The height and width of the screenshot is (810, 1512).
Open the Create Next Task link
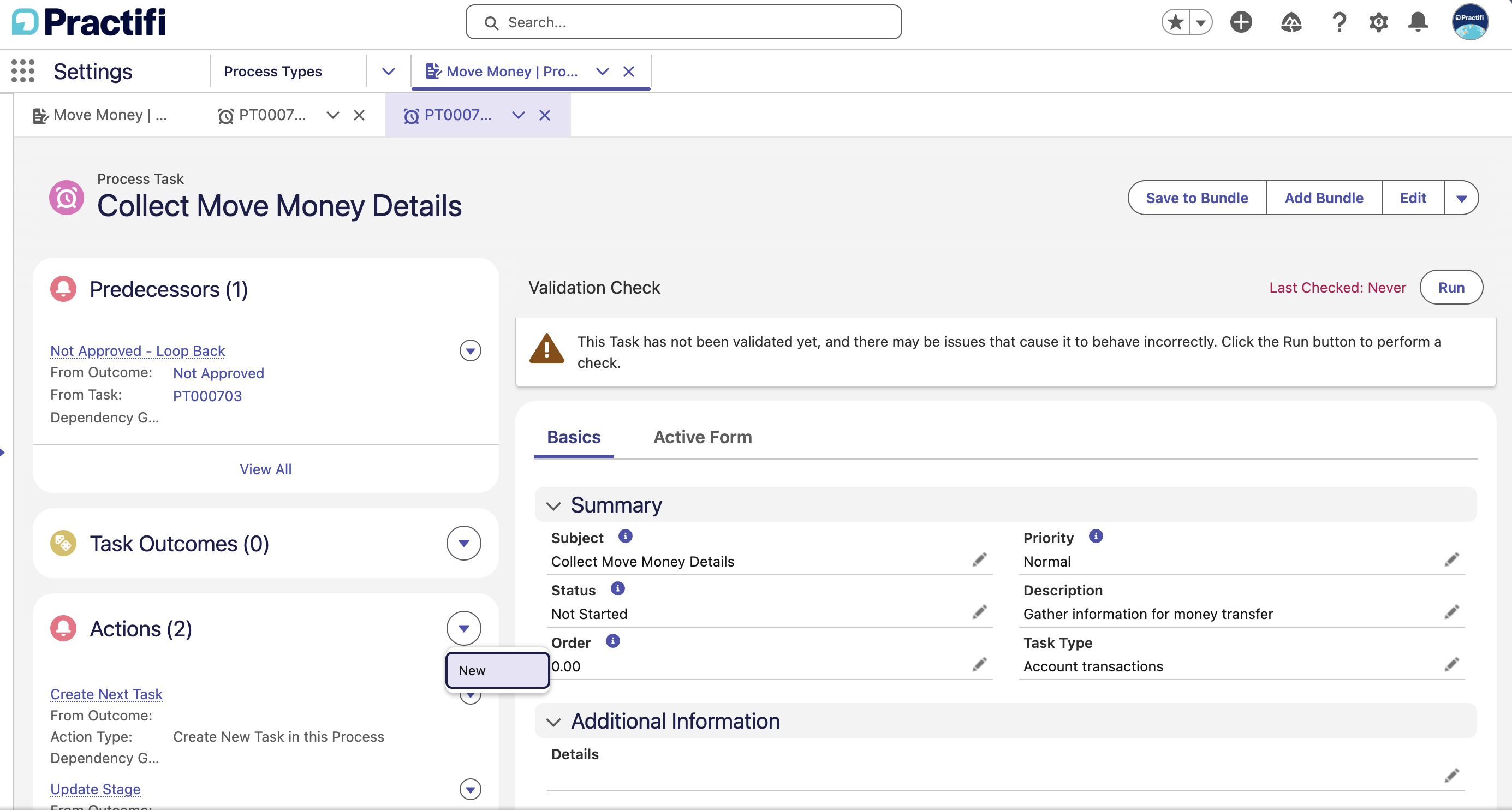pos(106,694)
